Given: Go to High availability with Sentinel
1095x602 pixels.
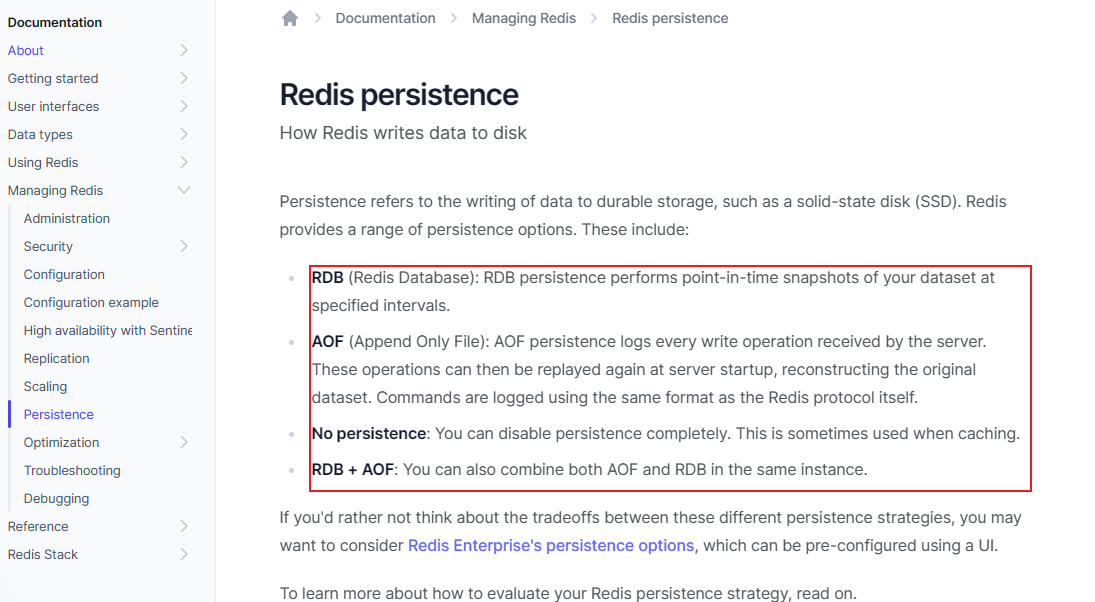Looking at the screenshot, I should 108,330.
